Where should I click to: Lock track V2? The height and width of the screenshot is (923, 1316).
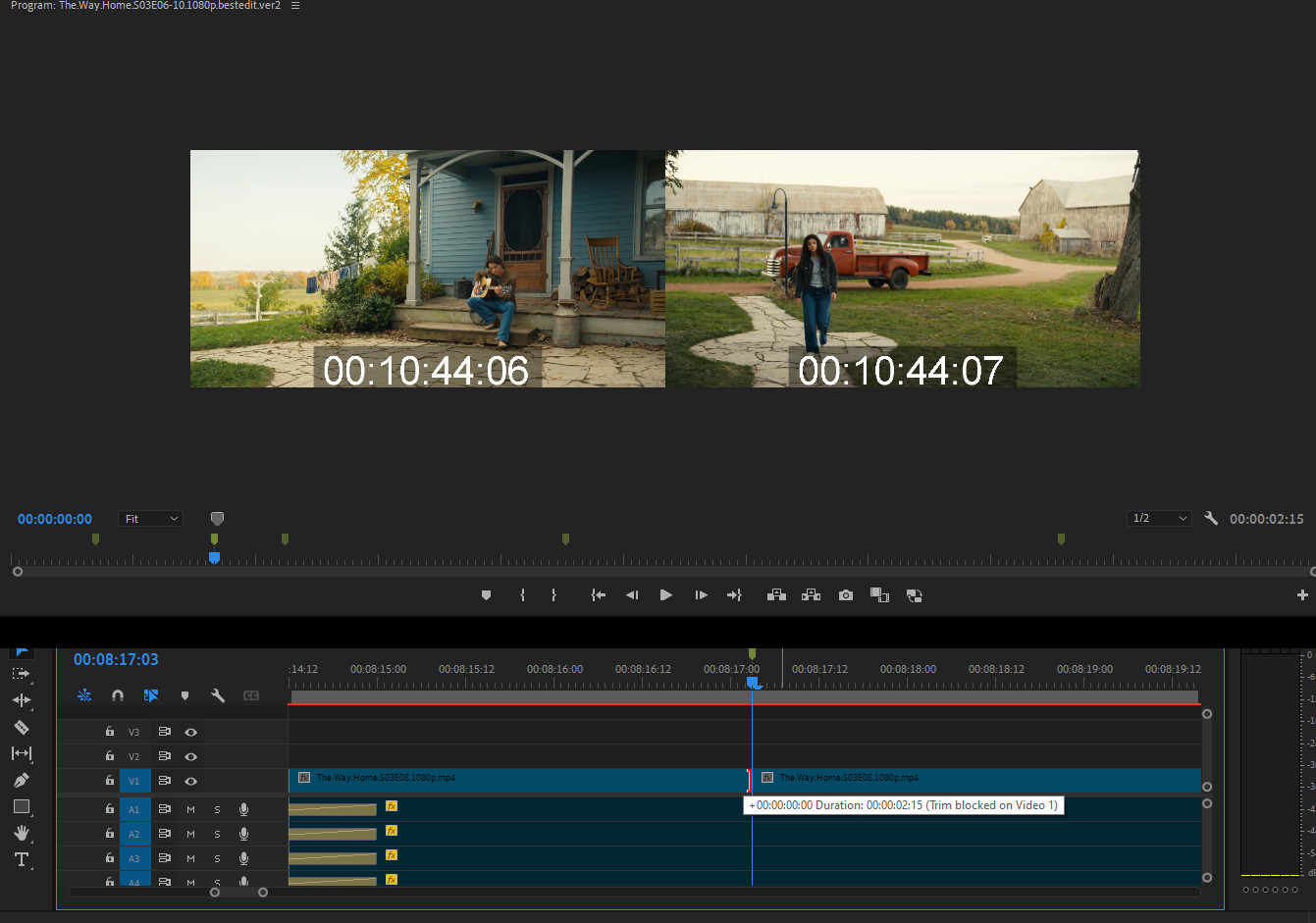point(110,756)
